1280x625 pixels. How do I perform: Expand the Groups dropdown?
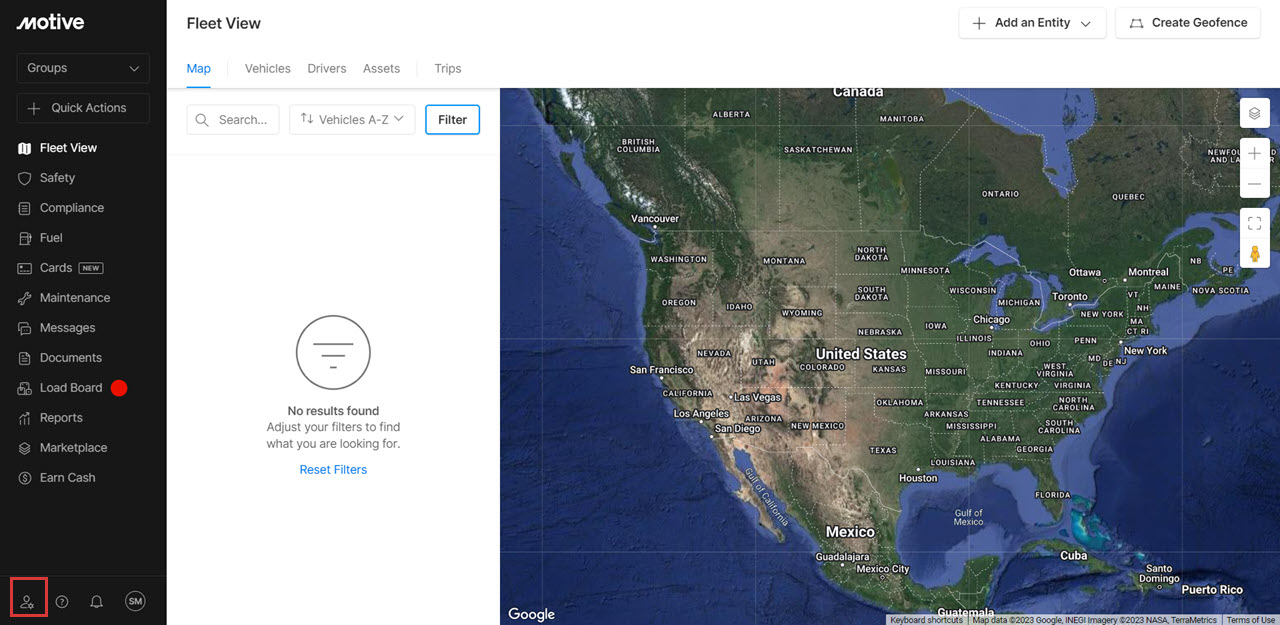coord(83,68)
